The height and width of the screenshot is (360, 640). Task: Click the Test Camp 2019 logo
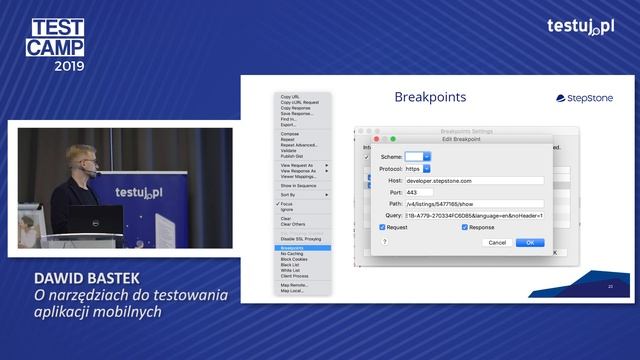(55, 45)
